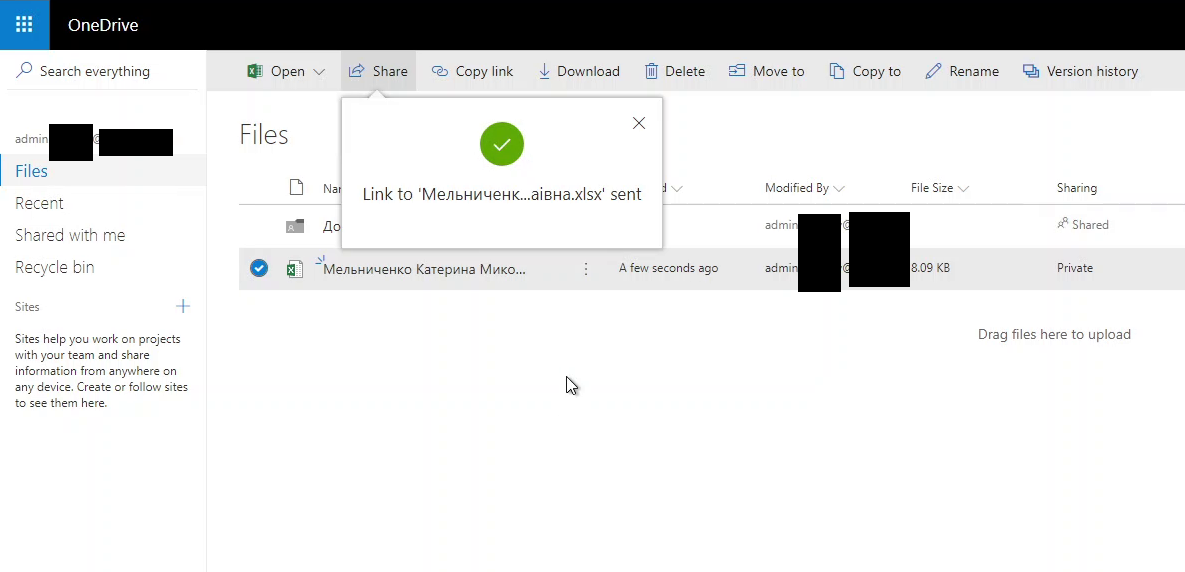Sort by Modified By column

[804, 188]
